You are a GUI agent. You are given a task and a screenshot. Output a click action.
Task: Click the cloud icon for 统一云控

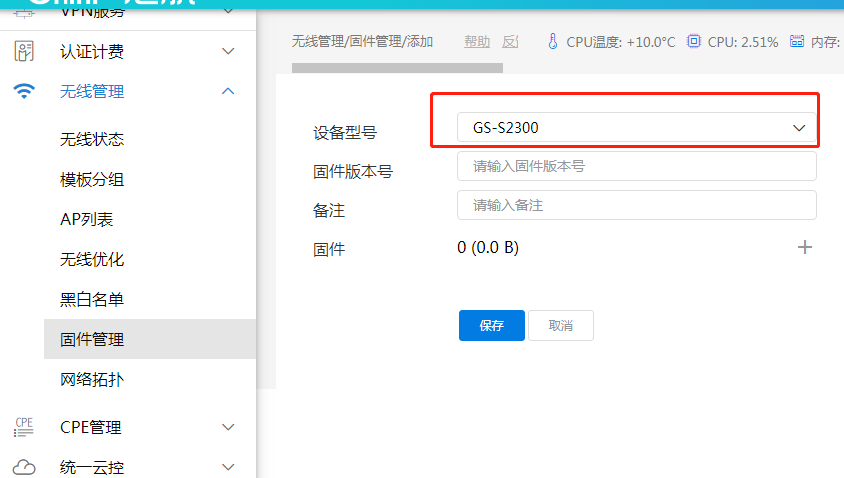click(24, 467)
